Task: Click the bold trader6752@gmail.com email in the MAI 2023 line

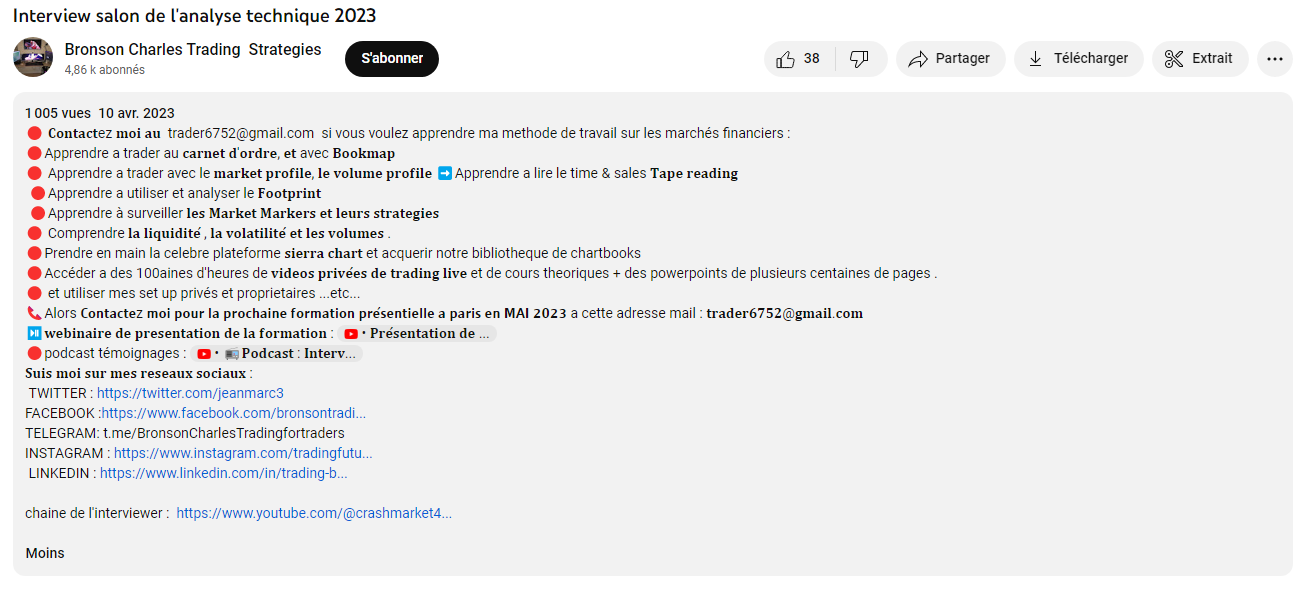Action: [x=785, y=313]
